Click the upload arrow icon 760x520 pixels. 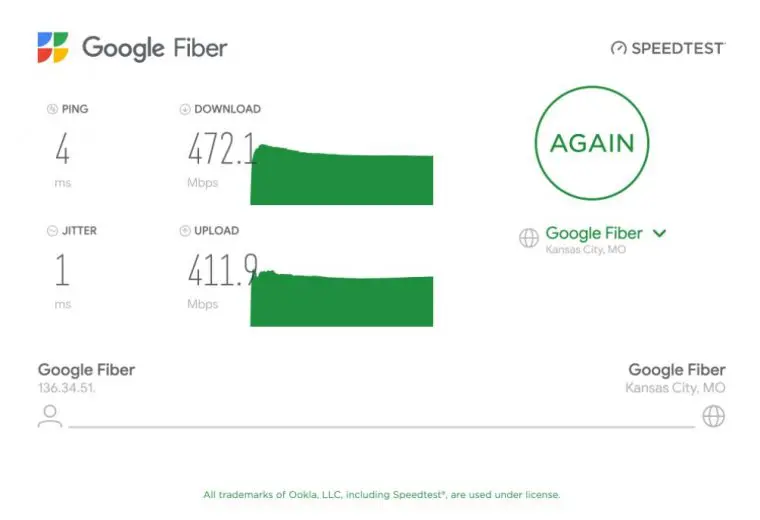pyautogui.click(x=185, y=231)
